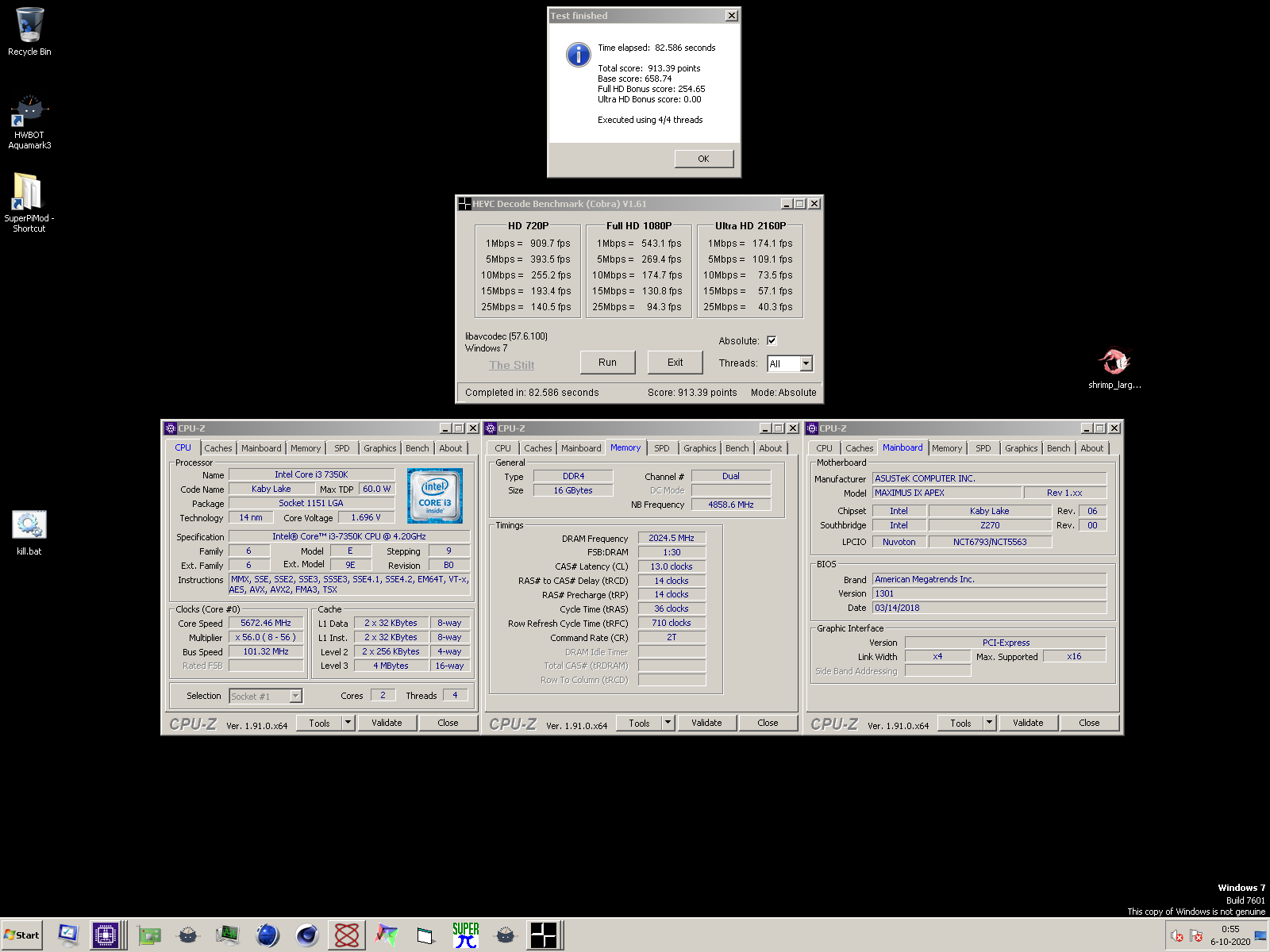This screenshot has height=952, width=1270.
Task: Expand Tools arrow in the Mainboard CPU-Z window
Action: (x=989, y=723)
